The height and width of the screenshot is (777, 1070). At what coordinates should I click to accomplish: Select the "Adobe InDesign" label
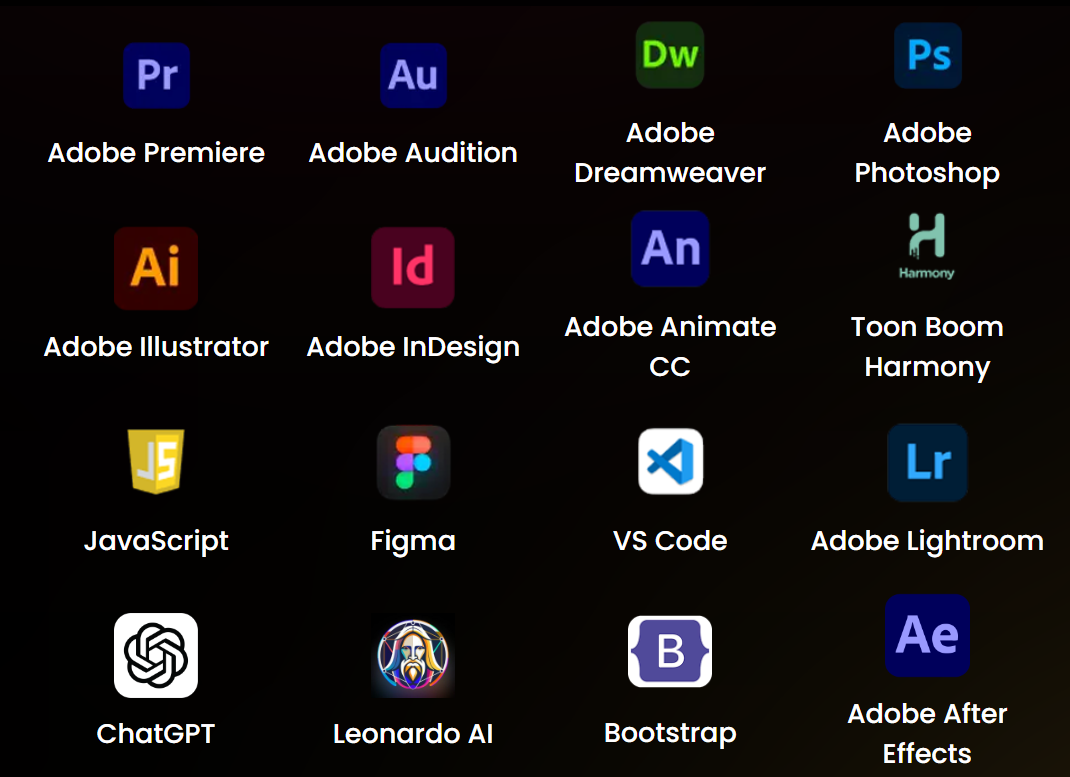(414, 347)
